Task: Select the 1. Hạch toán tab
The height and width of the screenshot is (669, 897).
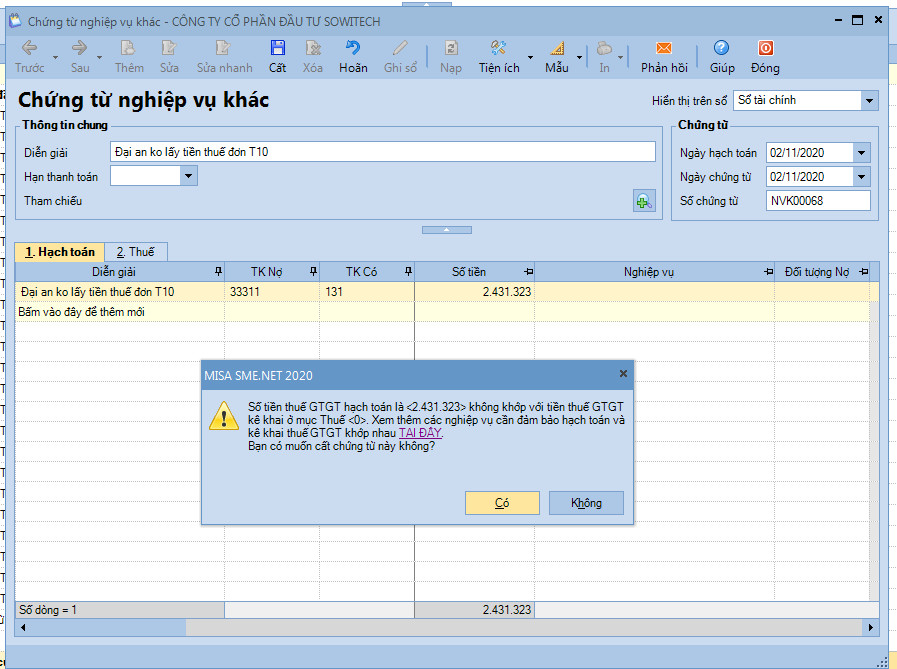Action: click(60, 252)
